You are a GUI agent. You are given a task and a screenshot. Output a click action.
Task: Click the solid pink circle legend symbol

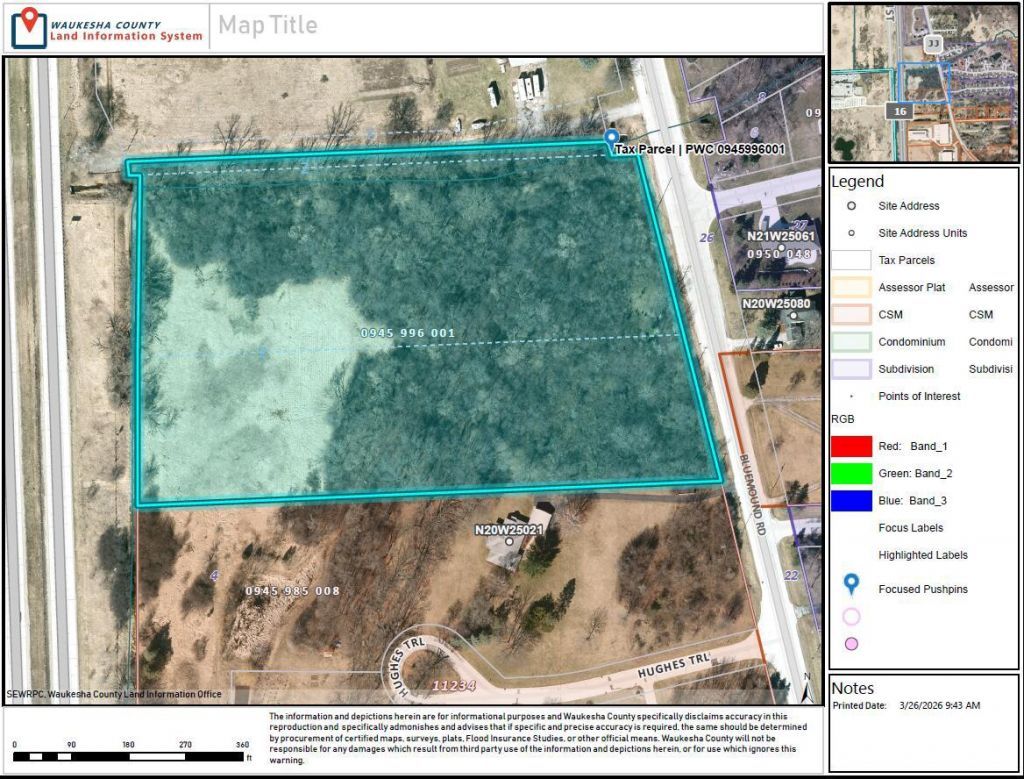coord(851,644)
